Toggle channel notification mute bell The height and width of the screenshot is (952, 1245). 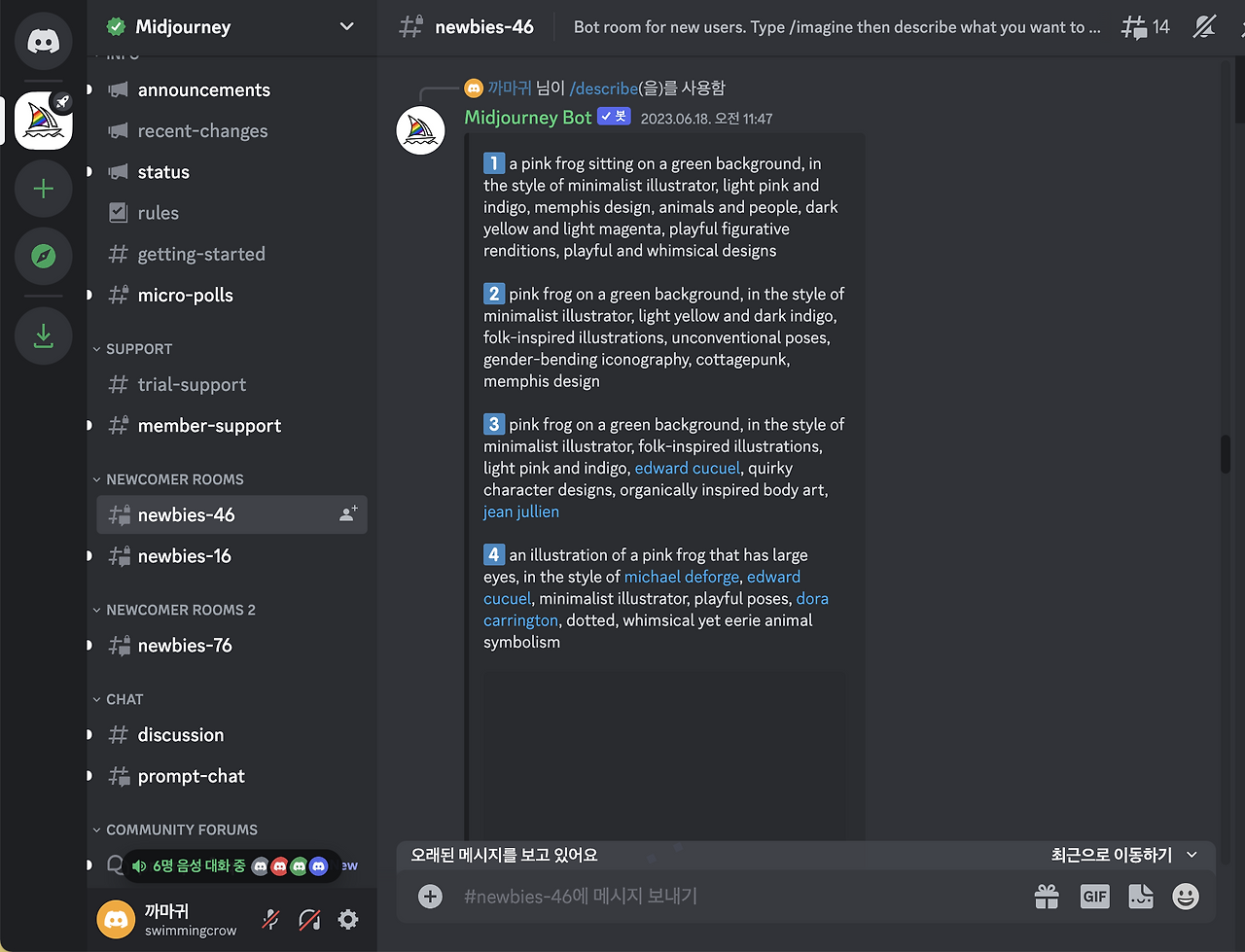pyautogui.click(x=1204, y=27)
